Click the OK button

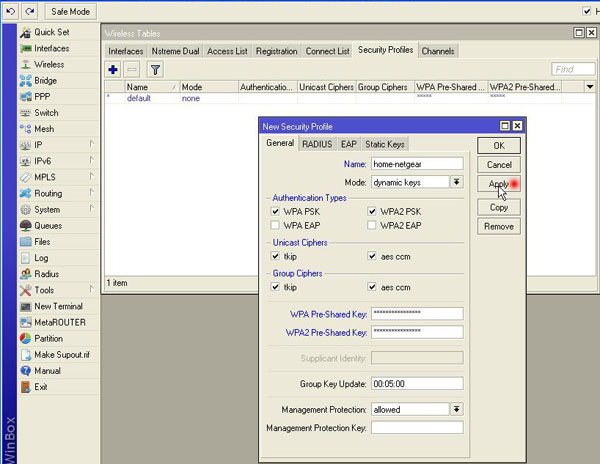(x=499, y=146)
